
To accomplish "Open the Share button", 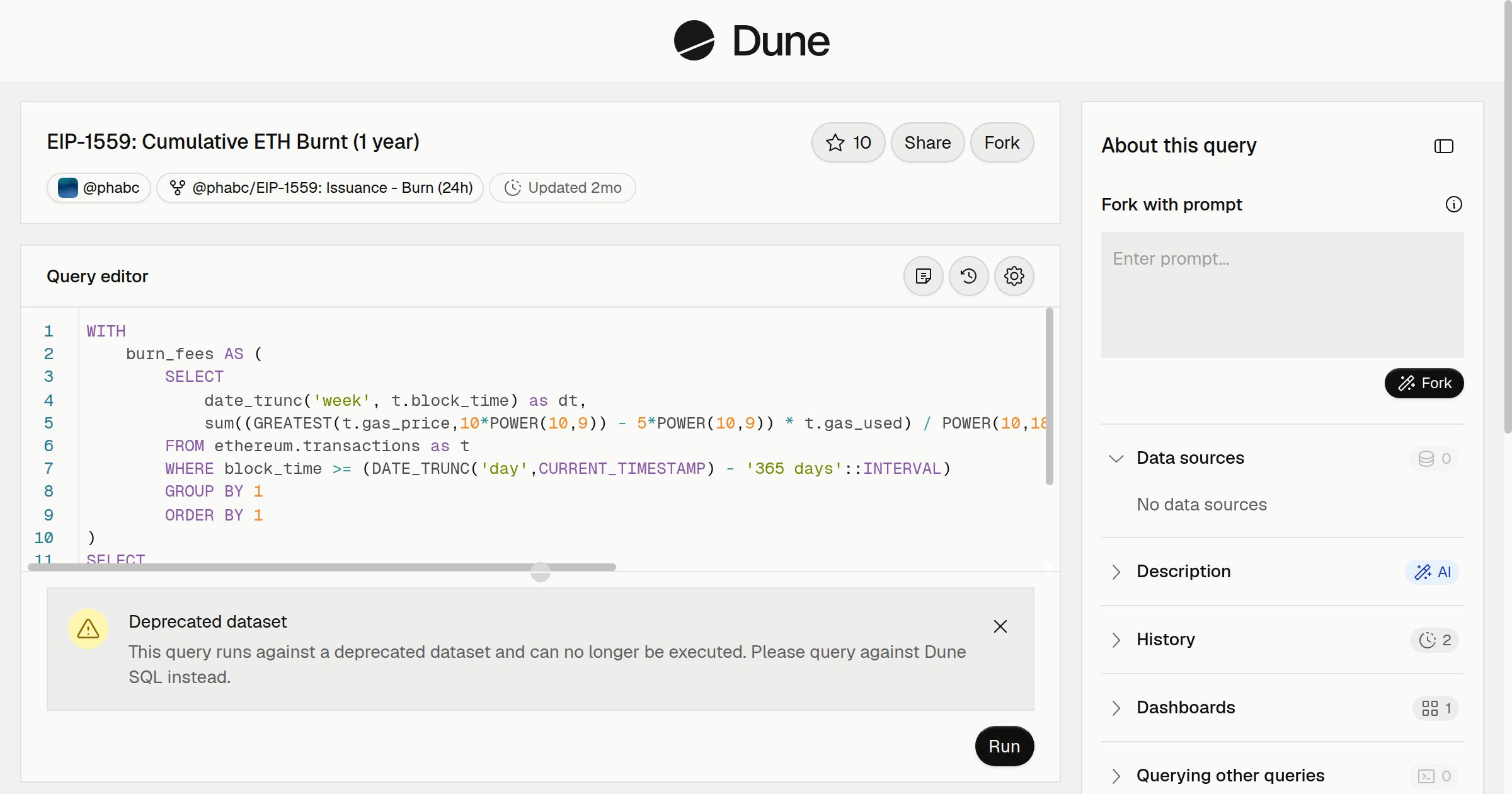I will tap(927, 142).
